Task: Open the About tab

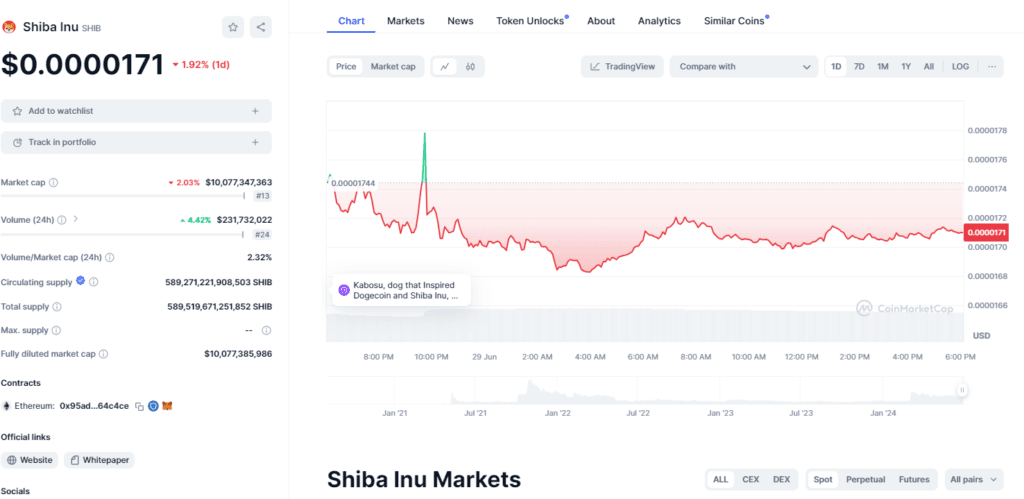Action: pyautogui.click(x=601, y=21)
